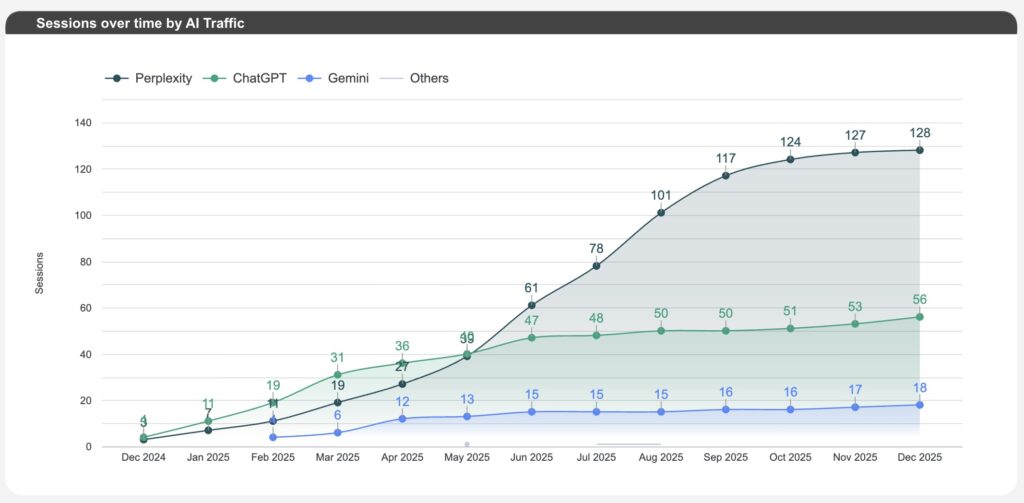
Task: Click the 'Apr 2025' x-axis label
Action: tap(402, 457)
